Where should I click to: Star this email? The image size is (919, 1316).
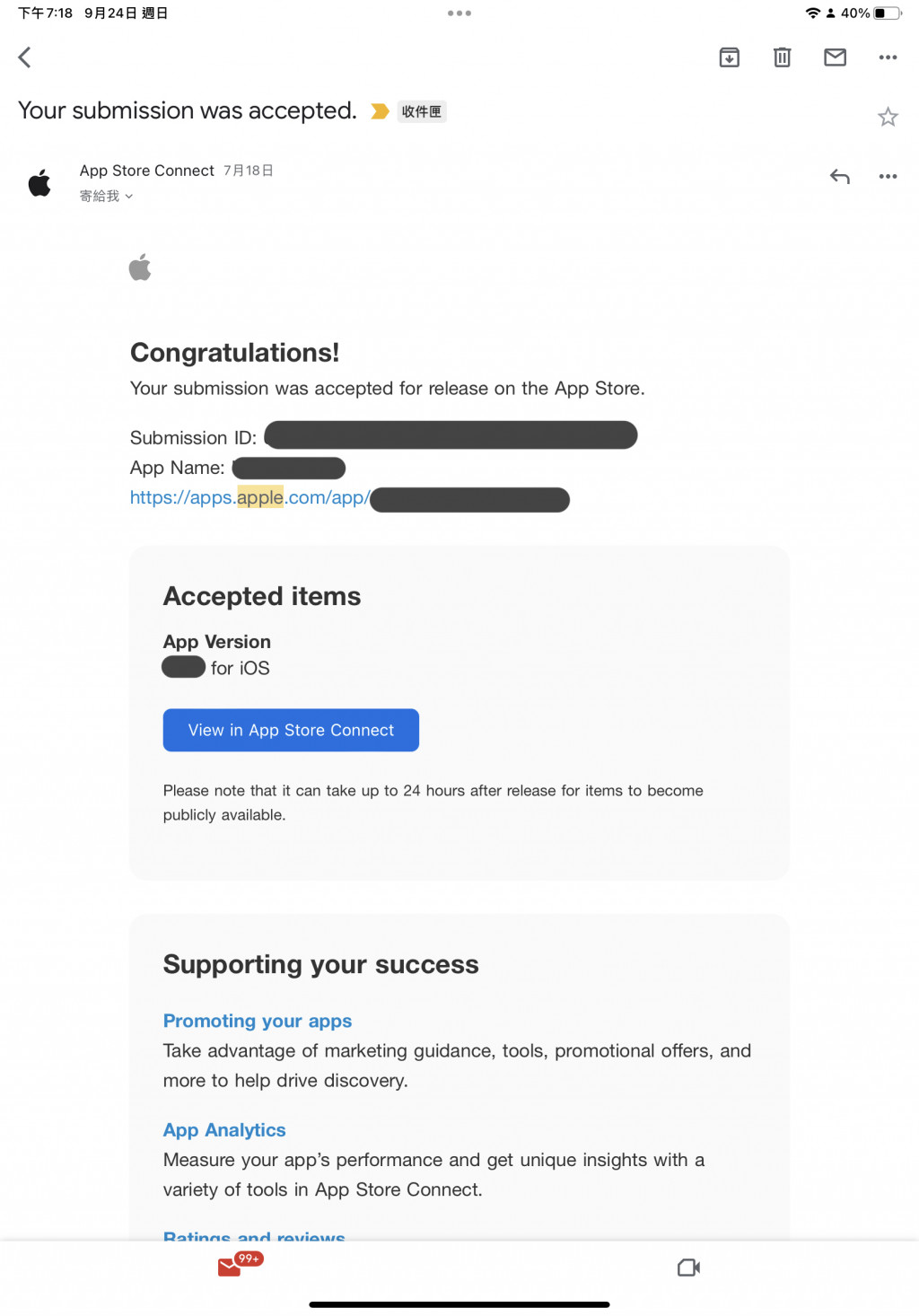888,117
